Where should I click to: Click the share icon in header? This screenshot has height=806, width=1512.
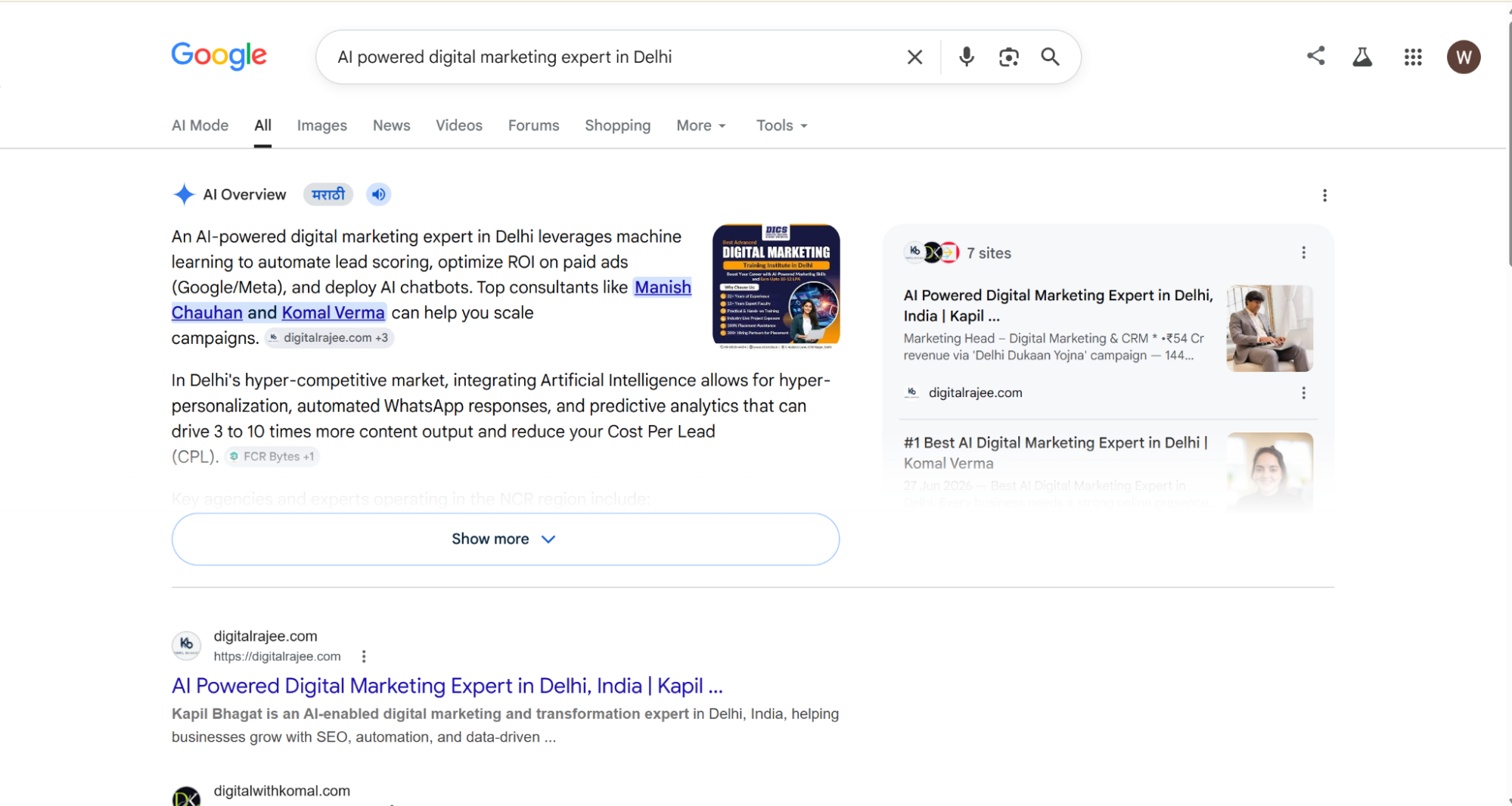tap(1315, 56)
